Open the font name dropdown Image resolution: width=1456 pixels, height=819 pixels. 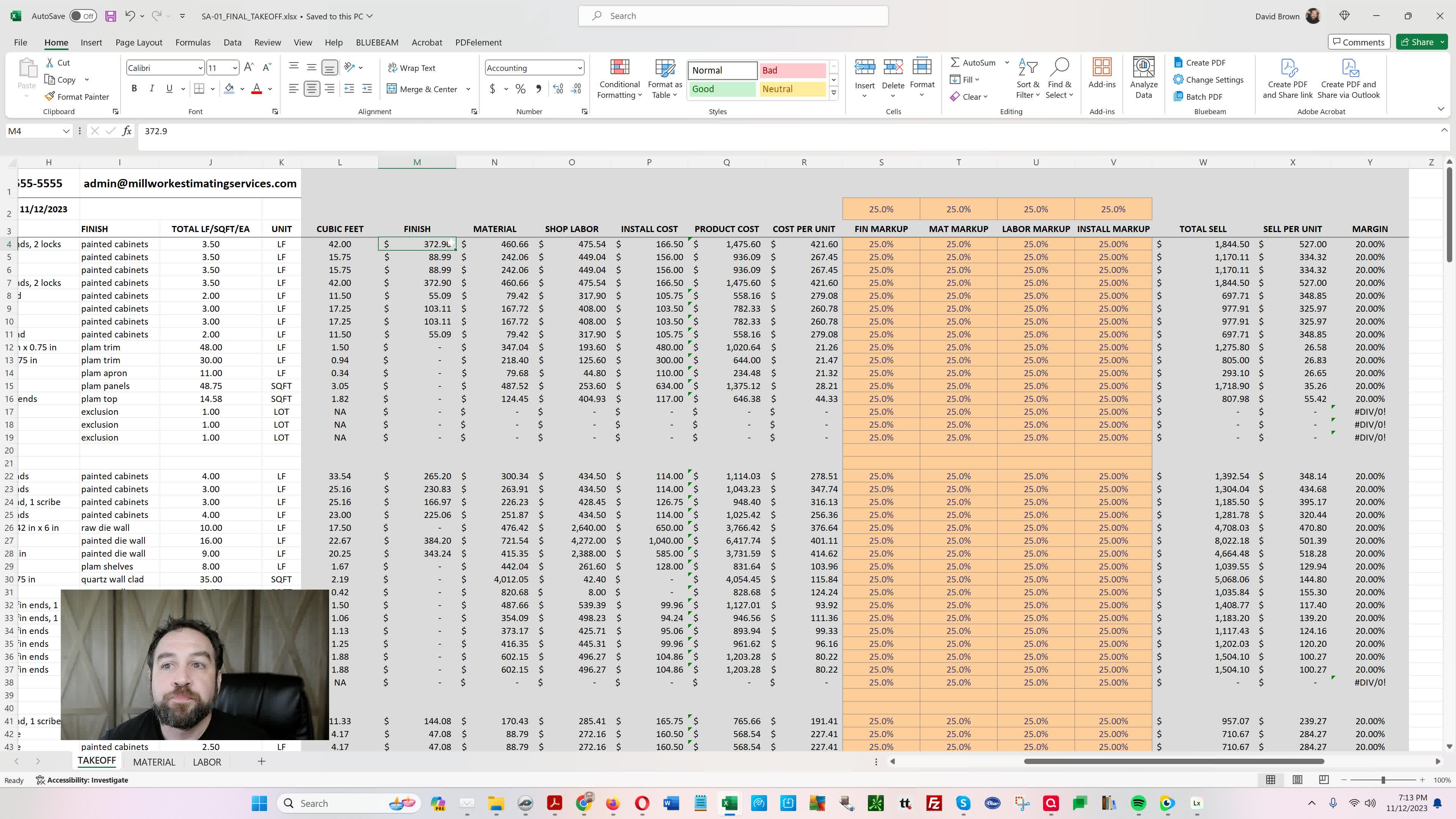tap(200, 68)
